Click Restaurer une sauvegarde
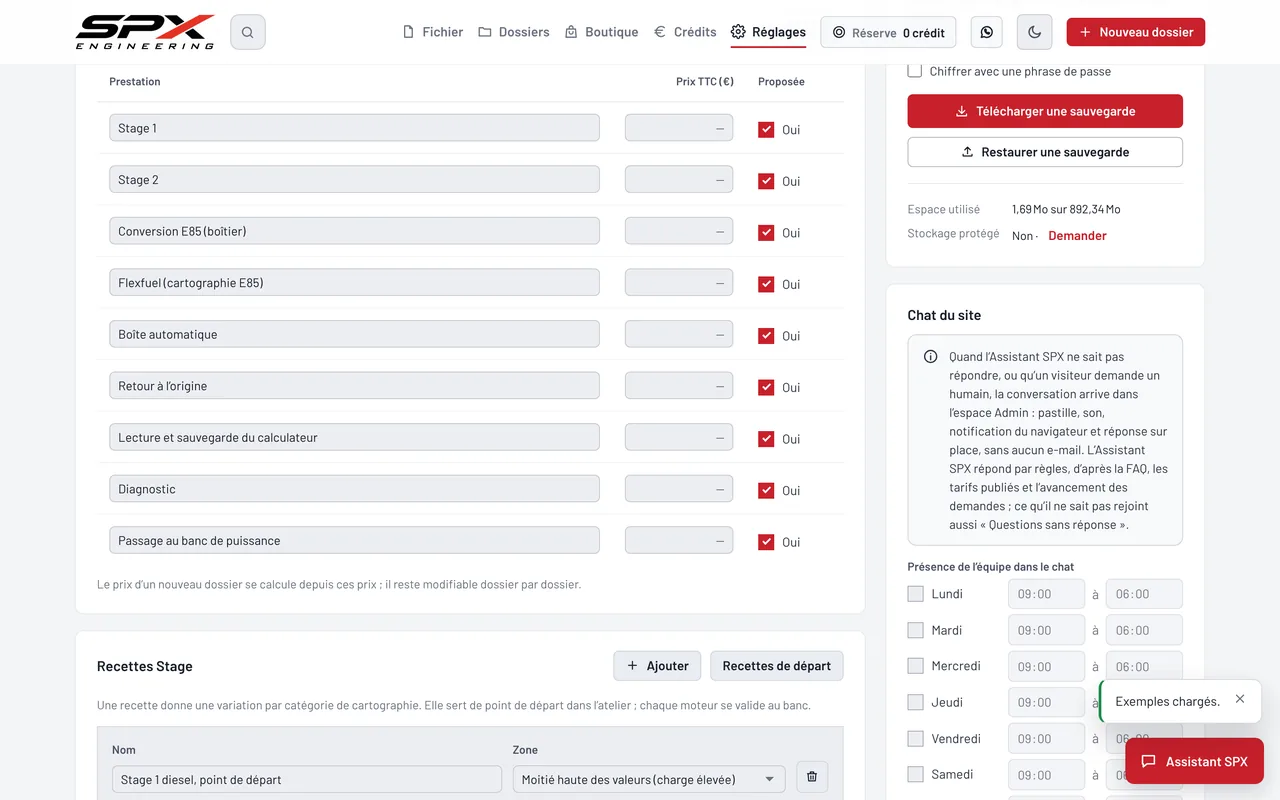 tap(1045, 152)
